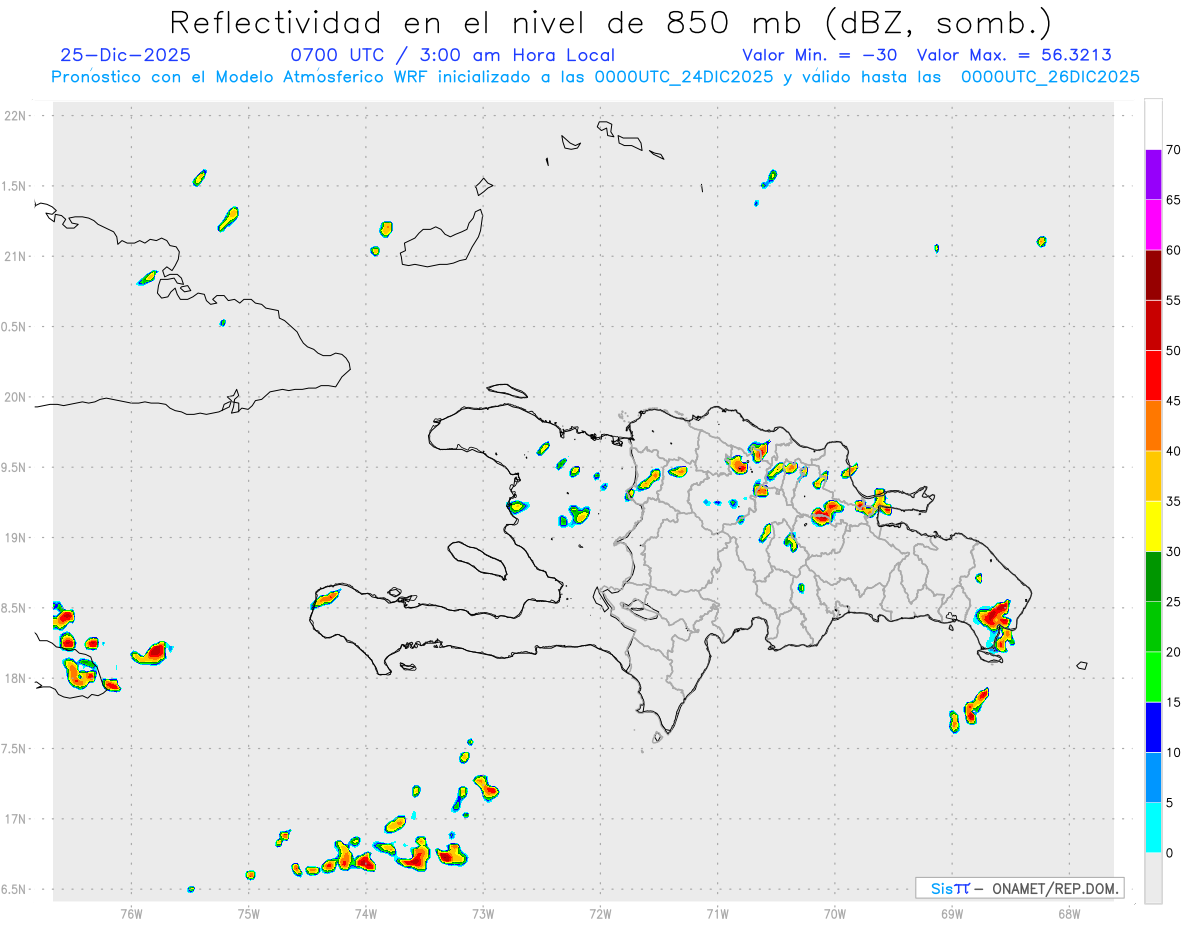Click the bright green 15–20 dBZ swatch

[1153, 677]
